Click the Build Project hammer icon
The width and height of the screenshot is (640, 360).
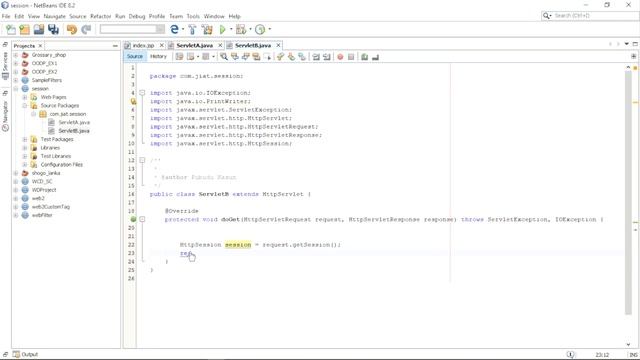point(192,29)
